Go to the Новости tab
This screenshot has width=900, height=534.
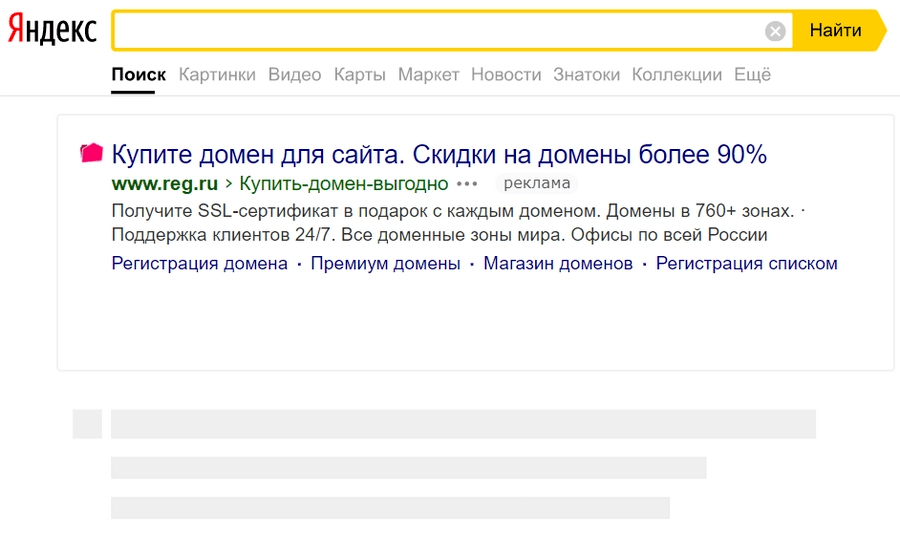(506, 75)
